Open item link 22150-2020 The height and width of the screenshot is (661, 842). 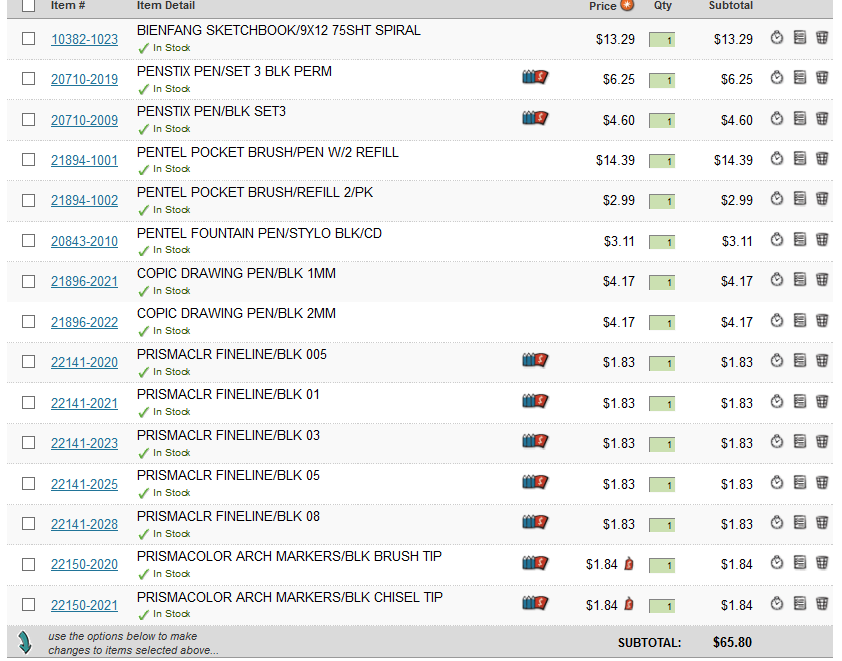pos(84,565)
